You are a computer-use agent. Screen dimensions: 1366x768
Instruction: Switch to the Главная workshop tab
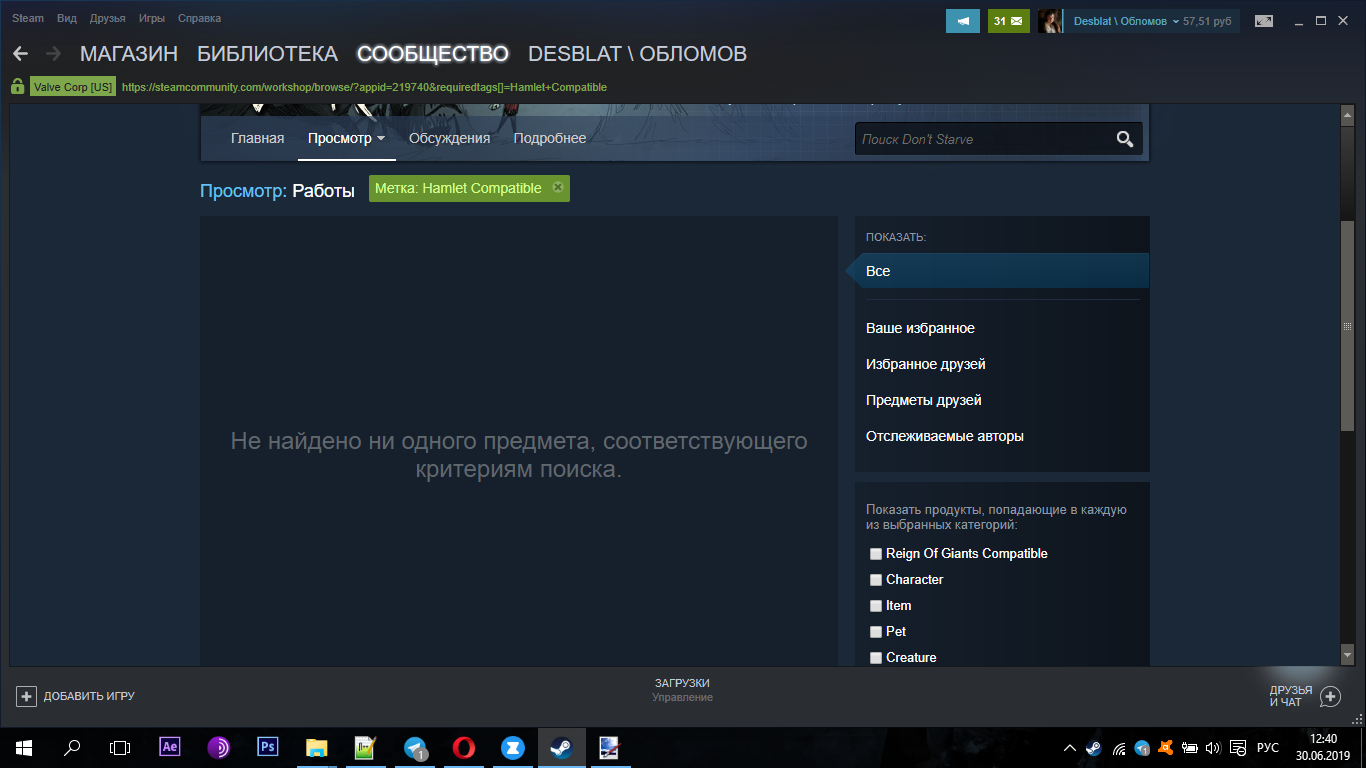[x=258, y=139]
